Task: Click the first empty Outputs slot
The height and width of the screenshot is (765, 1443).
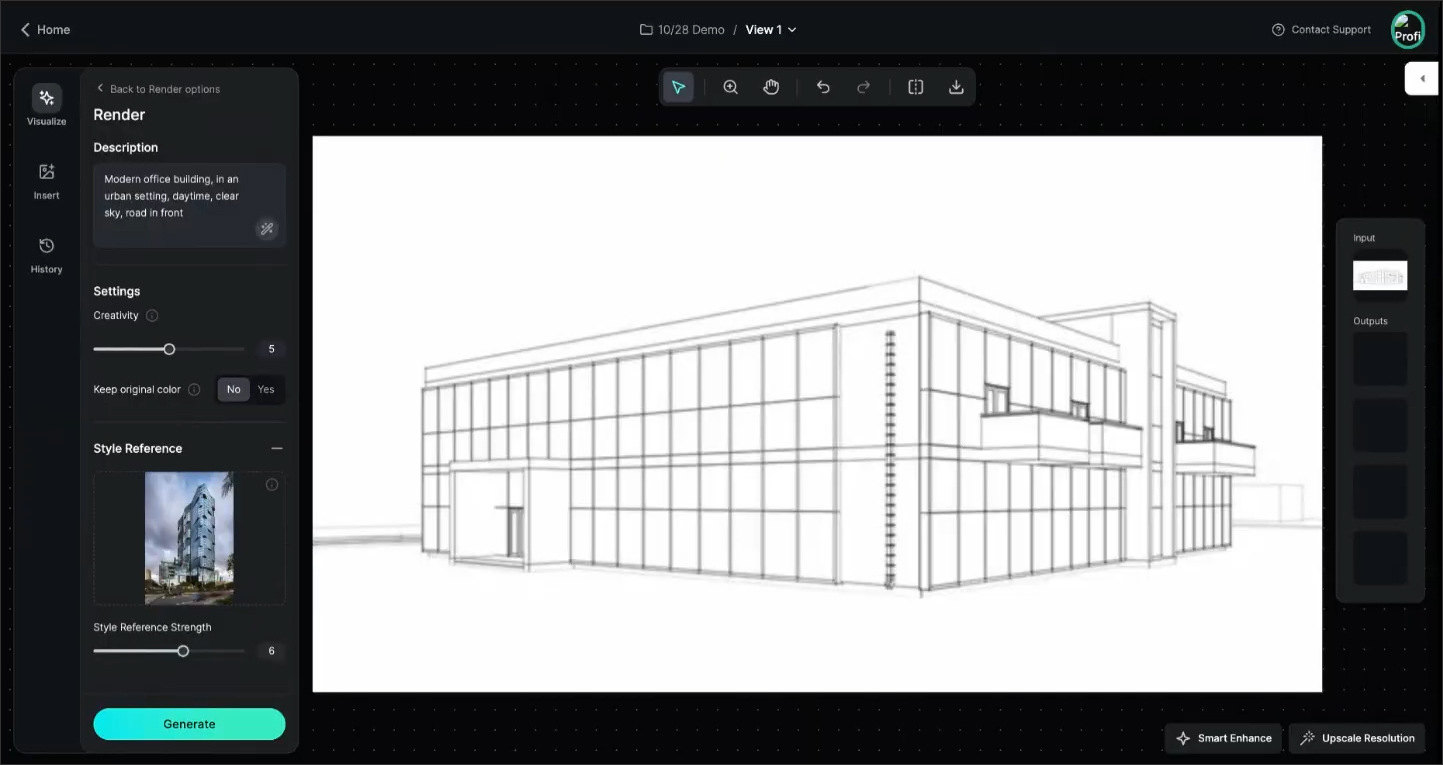Action: [x=1380, y=359]
